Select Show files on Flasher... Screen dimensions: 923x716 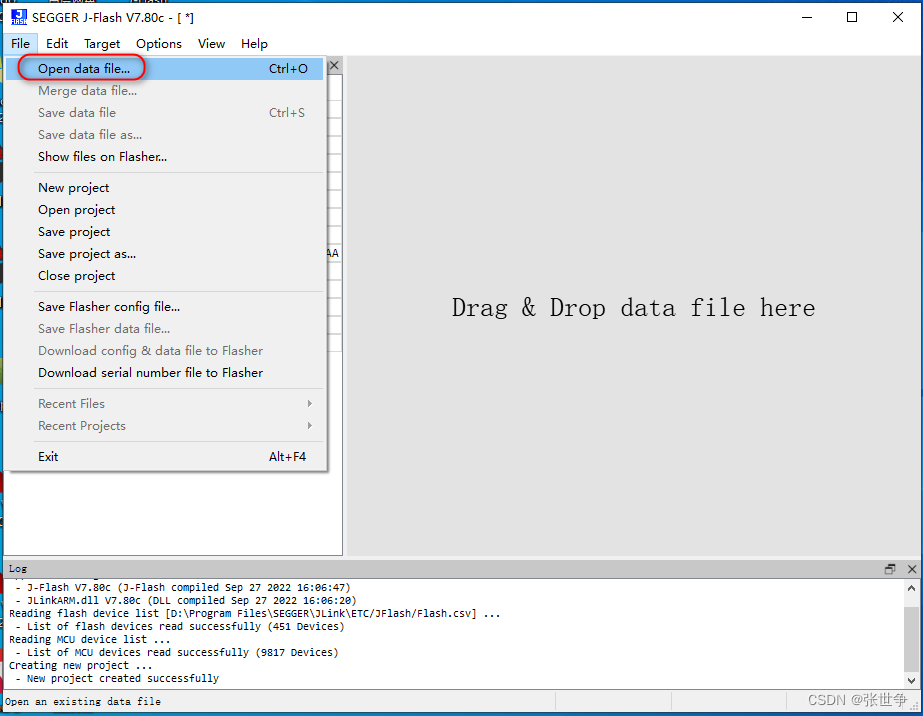(x=165, y=157)
